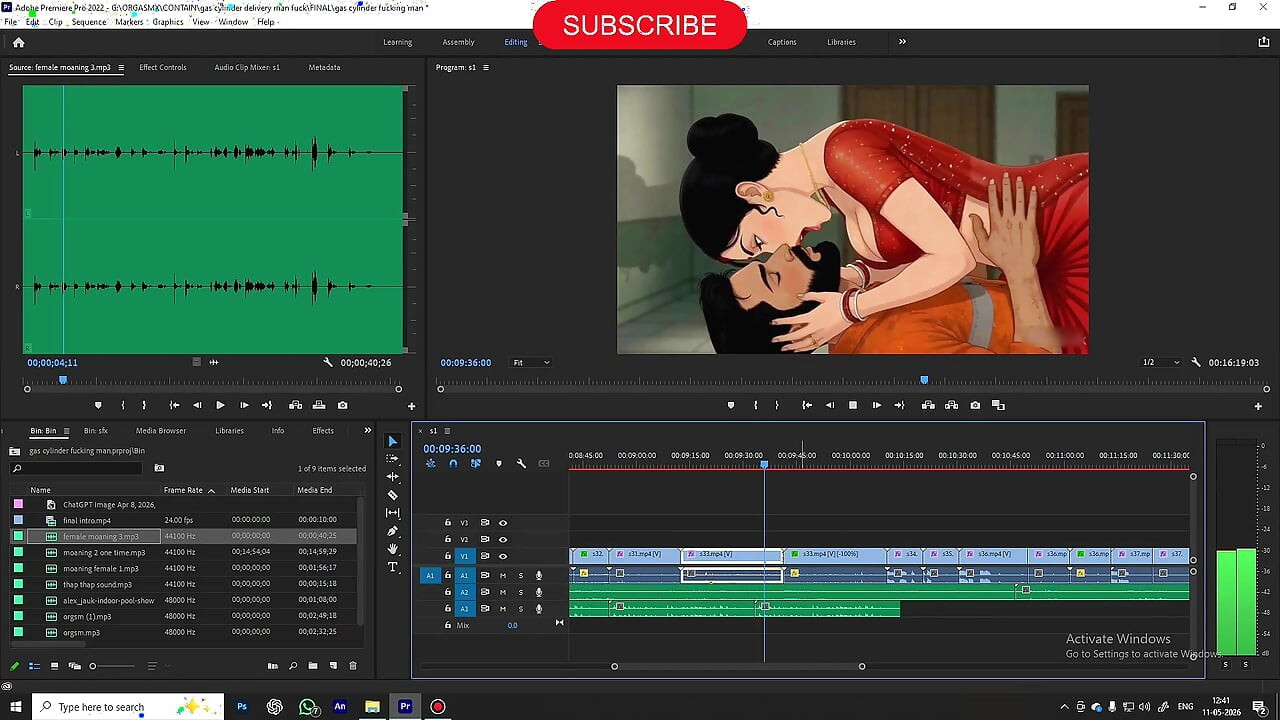Delete selected item with trash icon
The image size is (1280, 720).
(352, 666)
